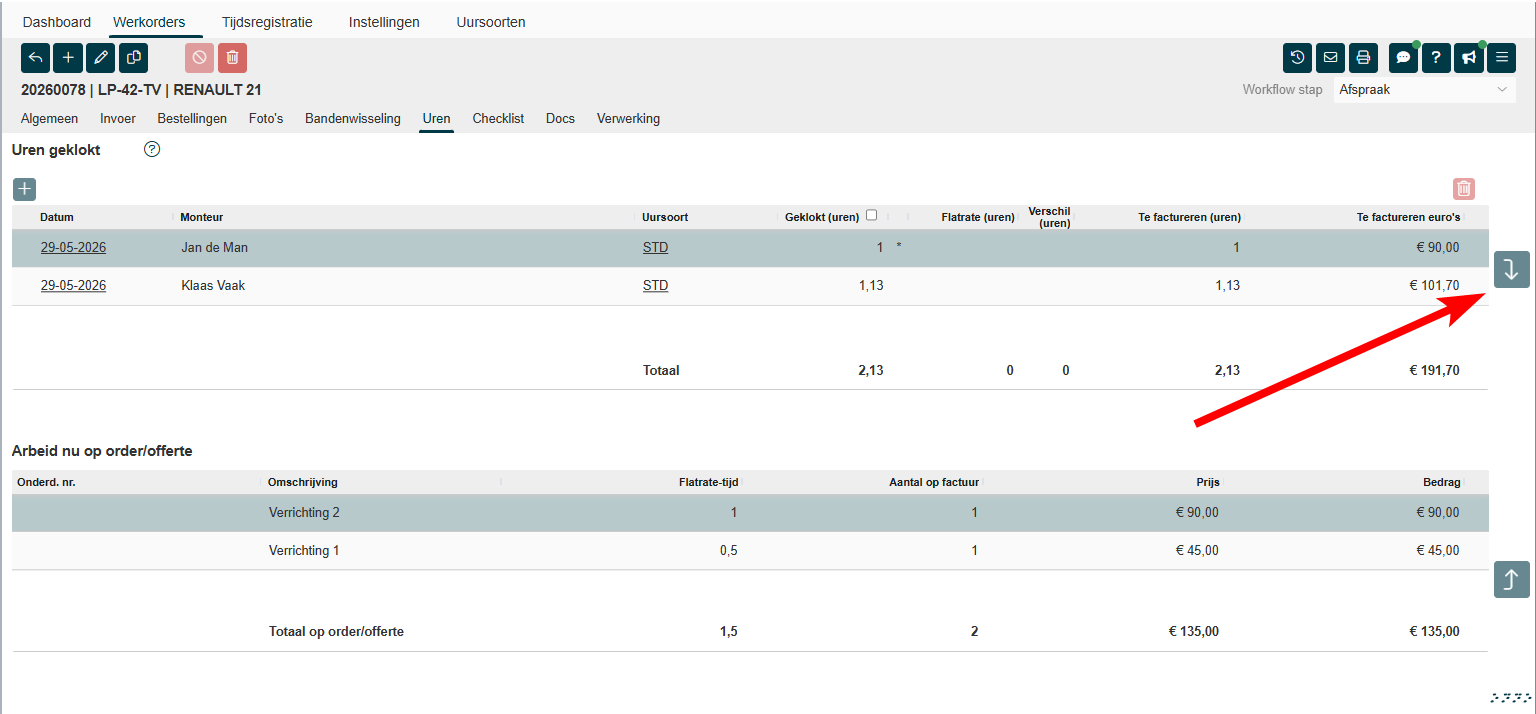Image resolution: width=1536 pixels, height=714 pixels.
Task: Click the trash icon above hours table
Action: [1464, 188]
